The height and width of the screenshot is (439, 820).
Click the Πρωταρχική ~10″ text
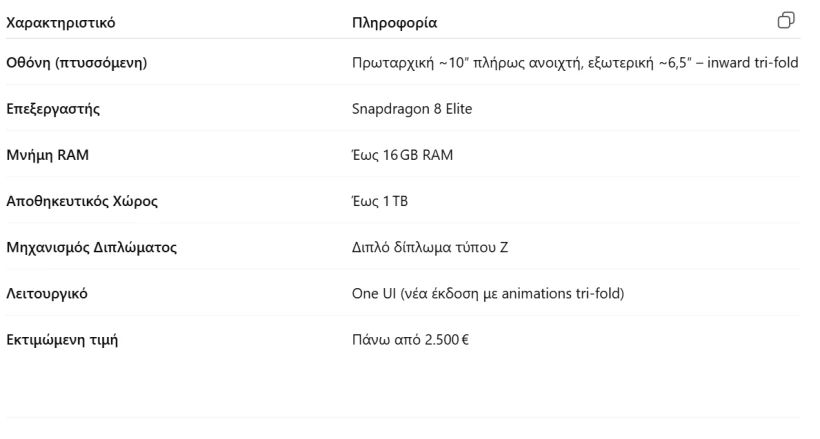[410, 63]
